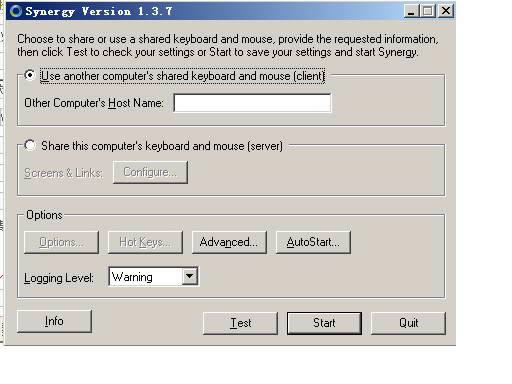The image size is (512, 384).
Task: Click the "Screens & Links:" label
Action: coord(63,173)
